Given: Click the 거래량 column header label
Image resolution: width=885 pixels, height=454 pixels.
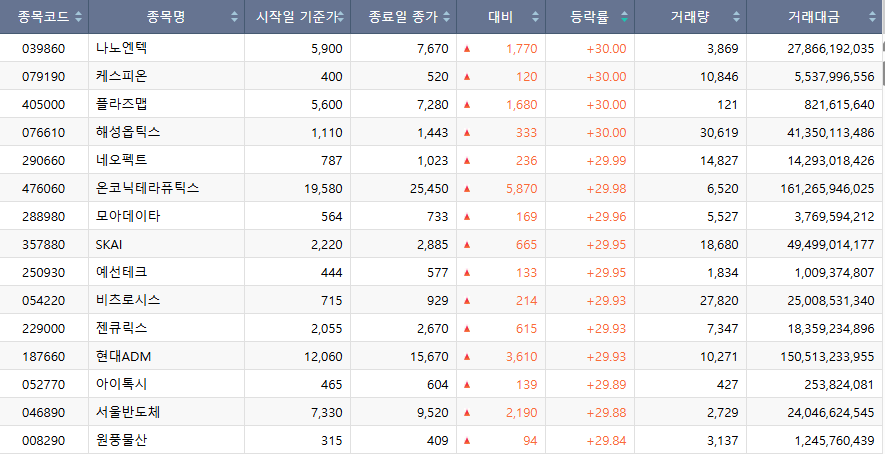Looking at the screenshot, I should coord(690,17).
